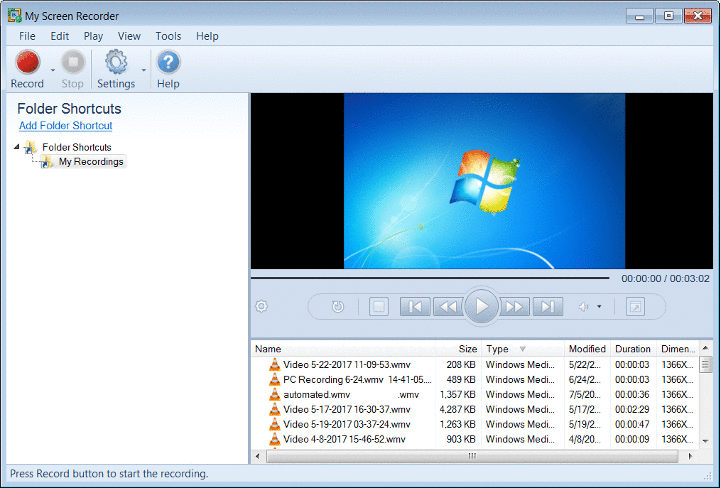Click VLC icon of Video 4-8-2017 file
The image size is (720, 488).
click(274, 439)
